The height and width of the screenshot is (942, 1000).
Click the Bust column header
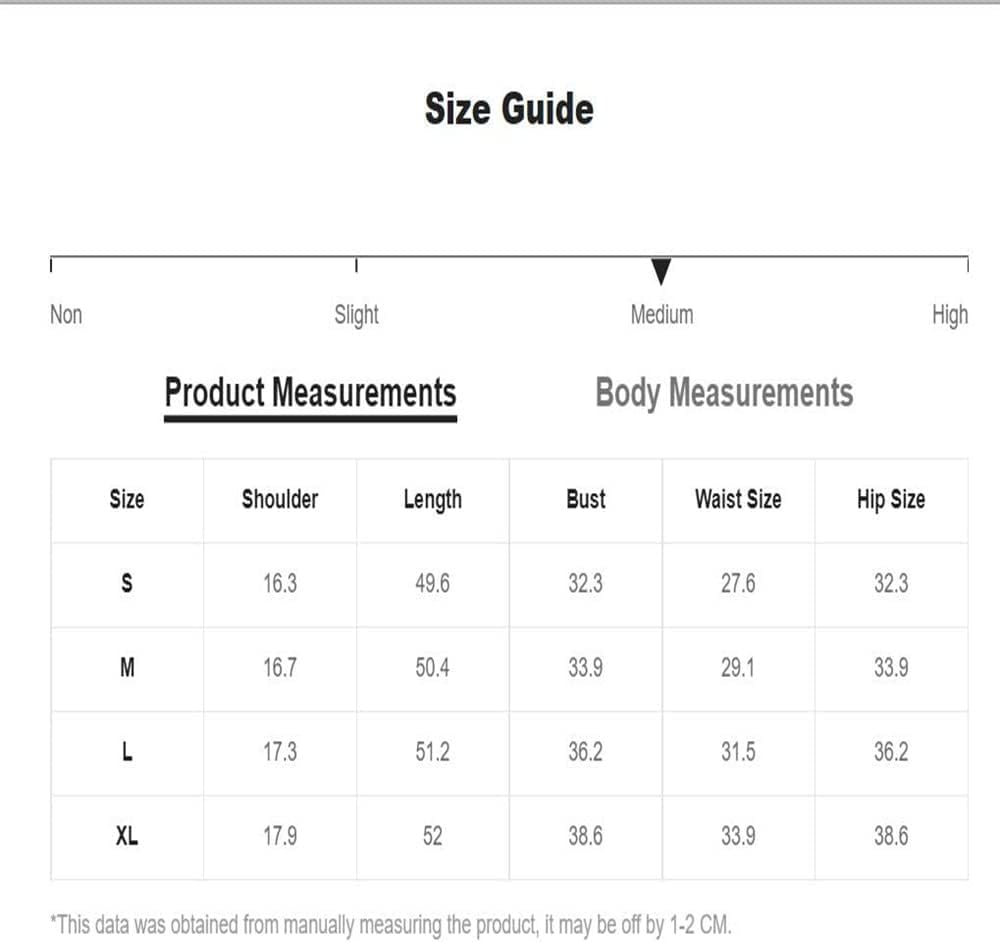[585, 499]
